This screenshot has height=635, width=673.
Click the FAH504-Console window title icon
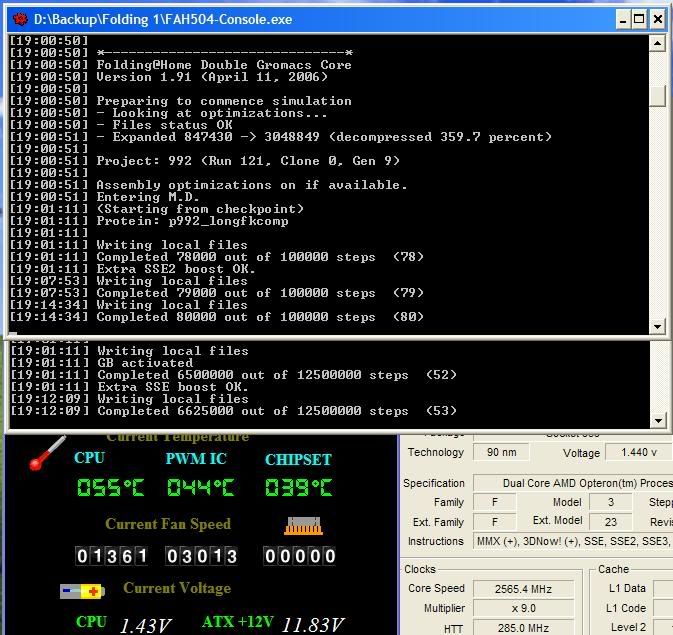coord(20,19)
